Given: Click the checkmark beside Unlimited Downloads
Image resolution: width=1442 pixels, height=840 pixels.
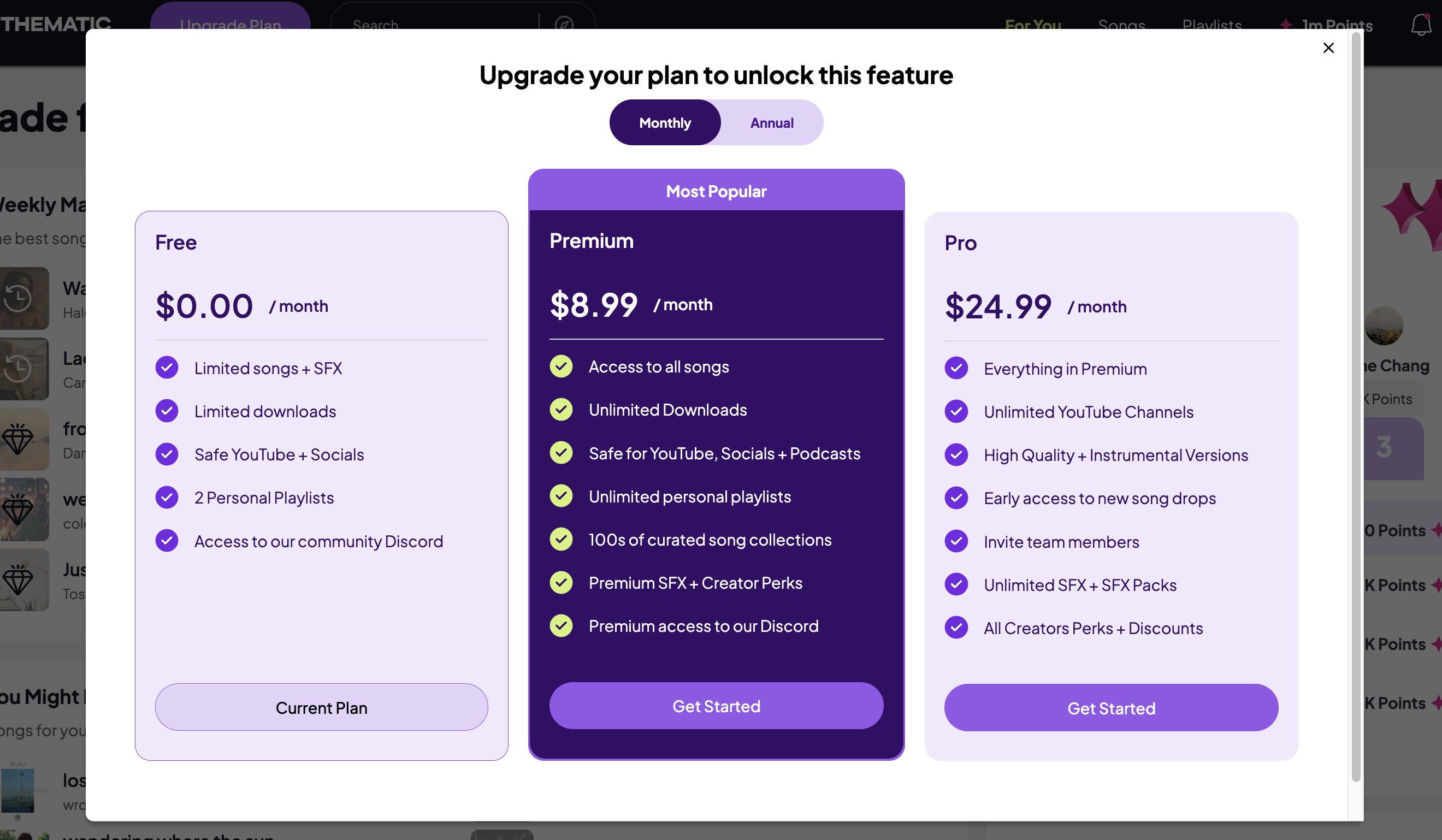Looking at the screenshot, I should pyautogui.click(x=561, y=410).
